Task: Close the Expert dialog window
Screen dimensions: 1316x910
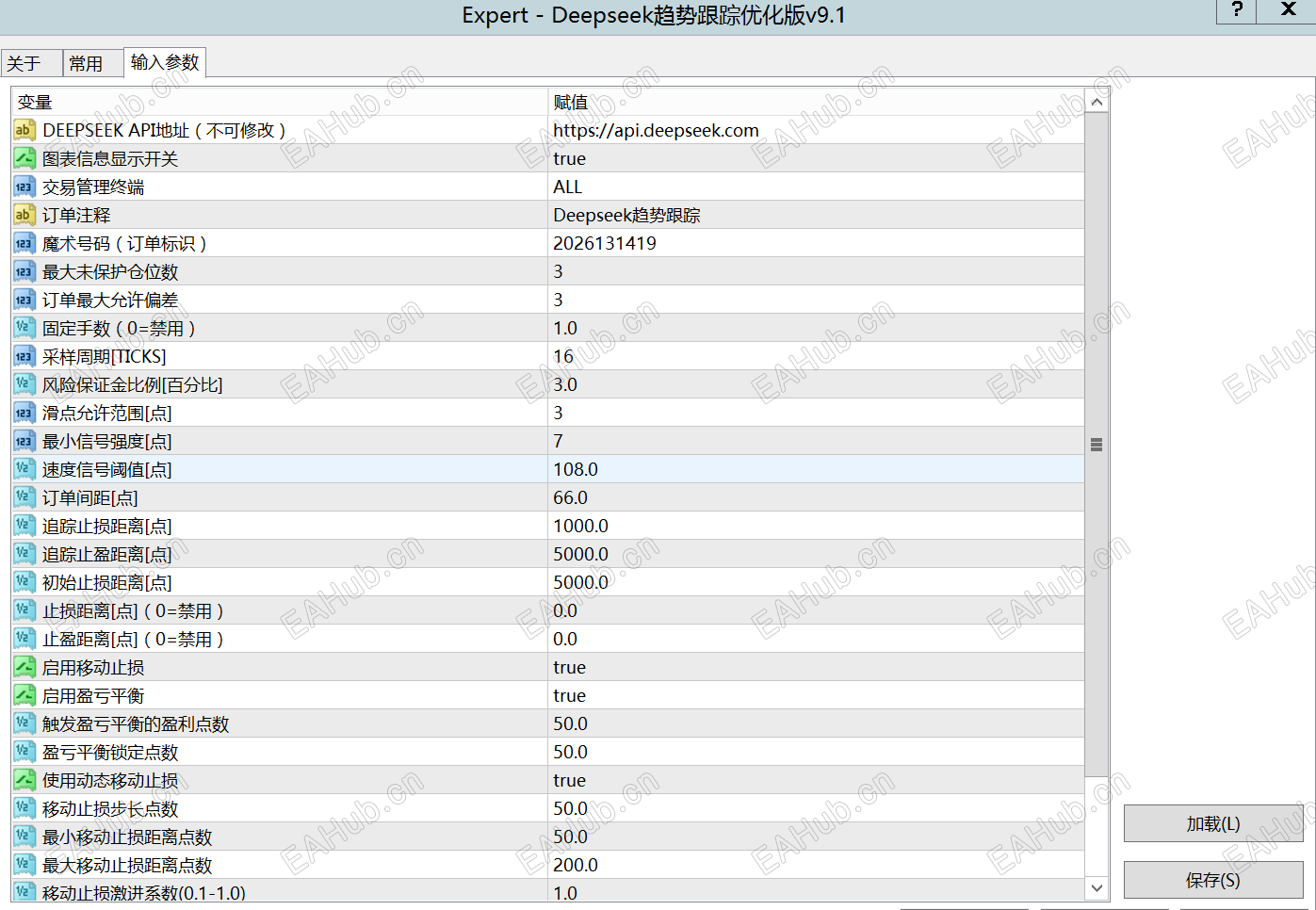Action: [x=1289, y=10]
